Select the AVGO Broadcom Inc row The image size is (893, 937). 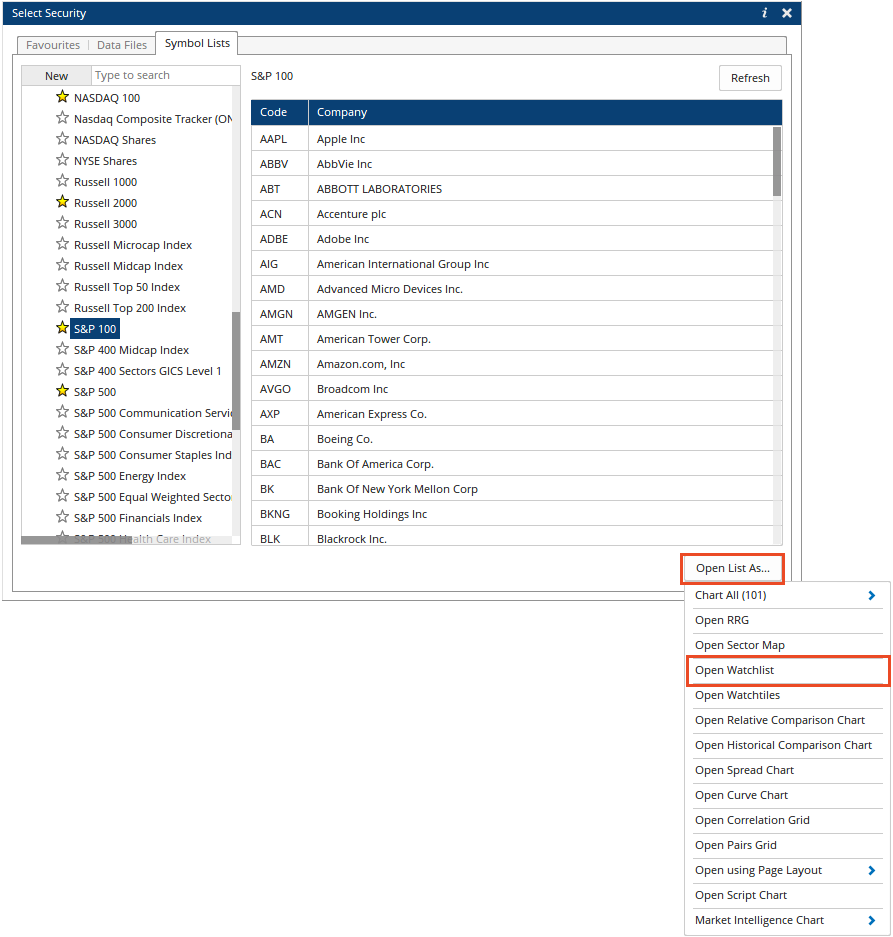(512, 389)
